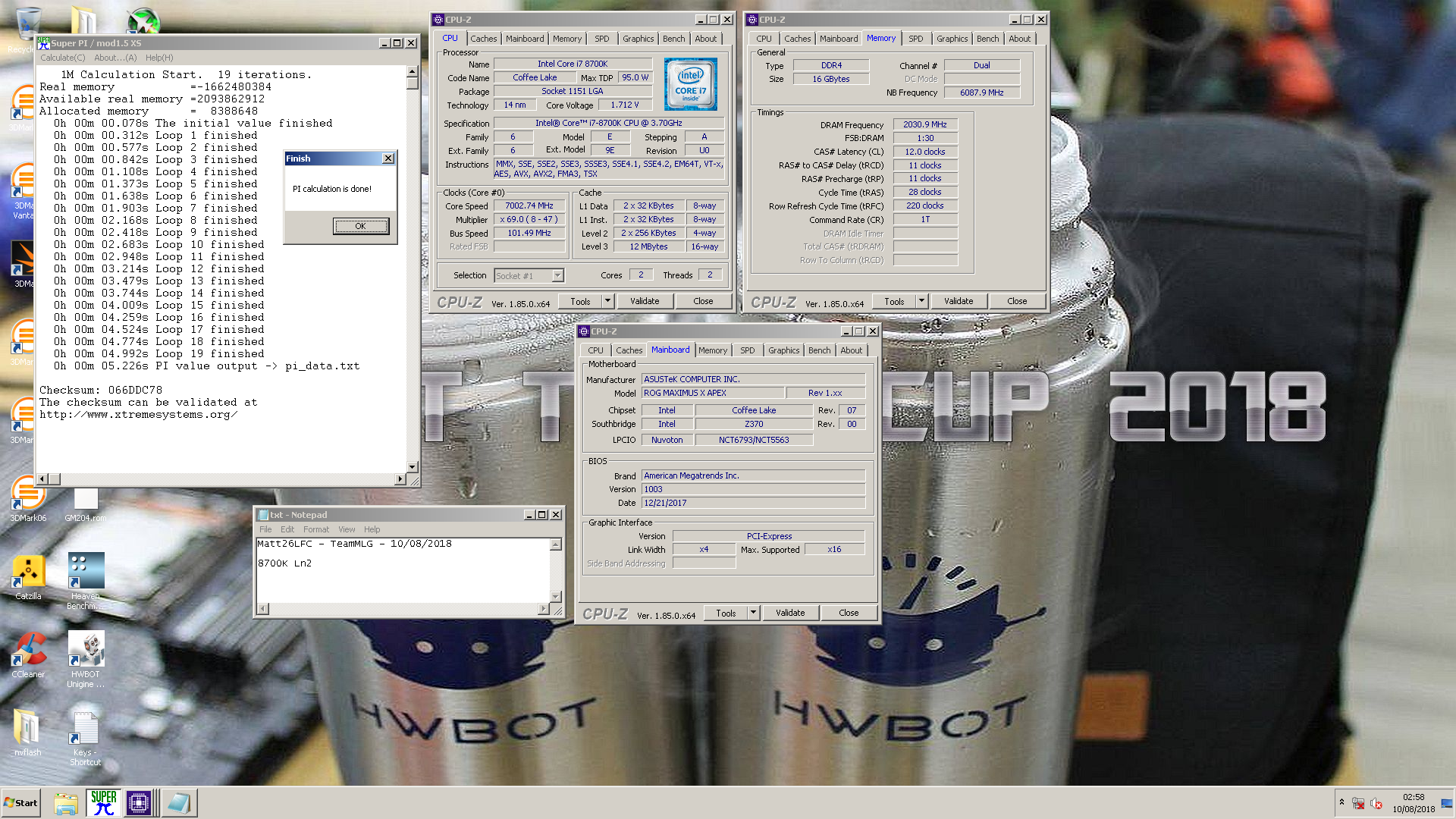Open the Format menu in Notepad

(316, 529)
